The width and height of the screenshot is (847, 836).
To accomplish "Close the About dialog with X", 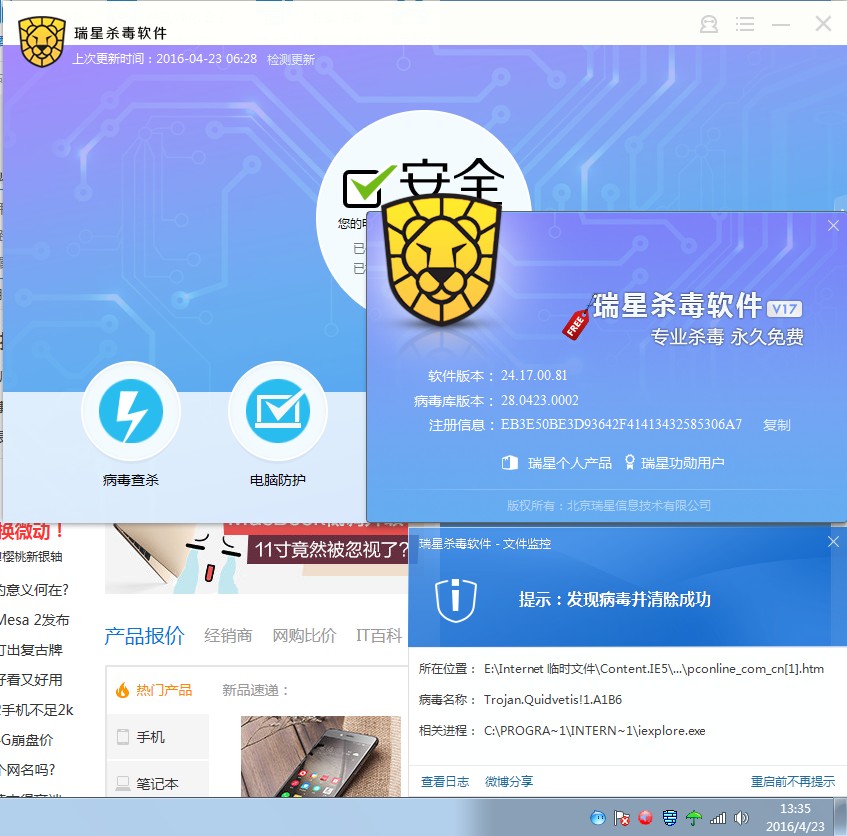I will [833, 226].
